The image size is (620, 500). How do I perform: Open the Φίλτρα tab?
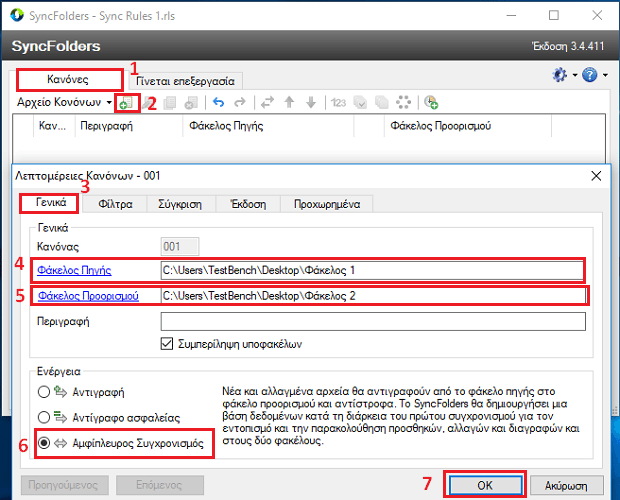[115, 204]
